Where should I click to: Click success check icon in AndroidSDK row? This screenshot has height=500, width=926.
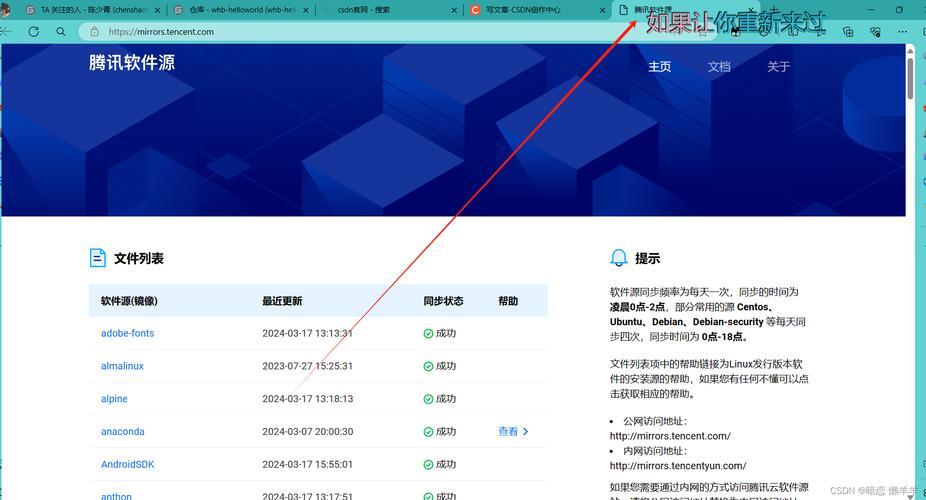[428, 465]
